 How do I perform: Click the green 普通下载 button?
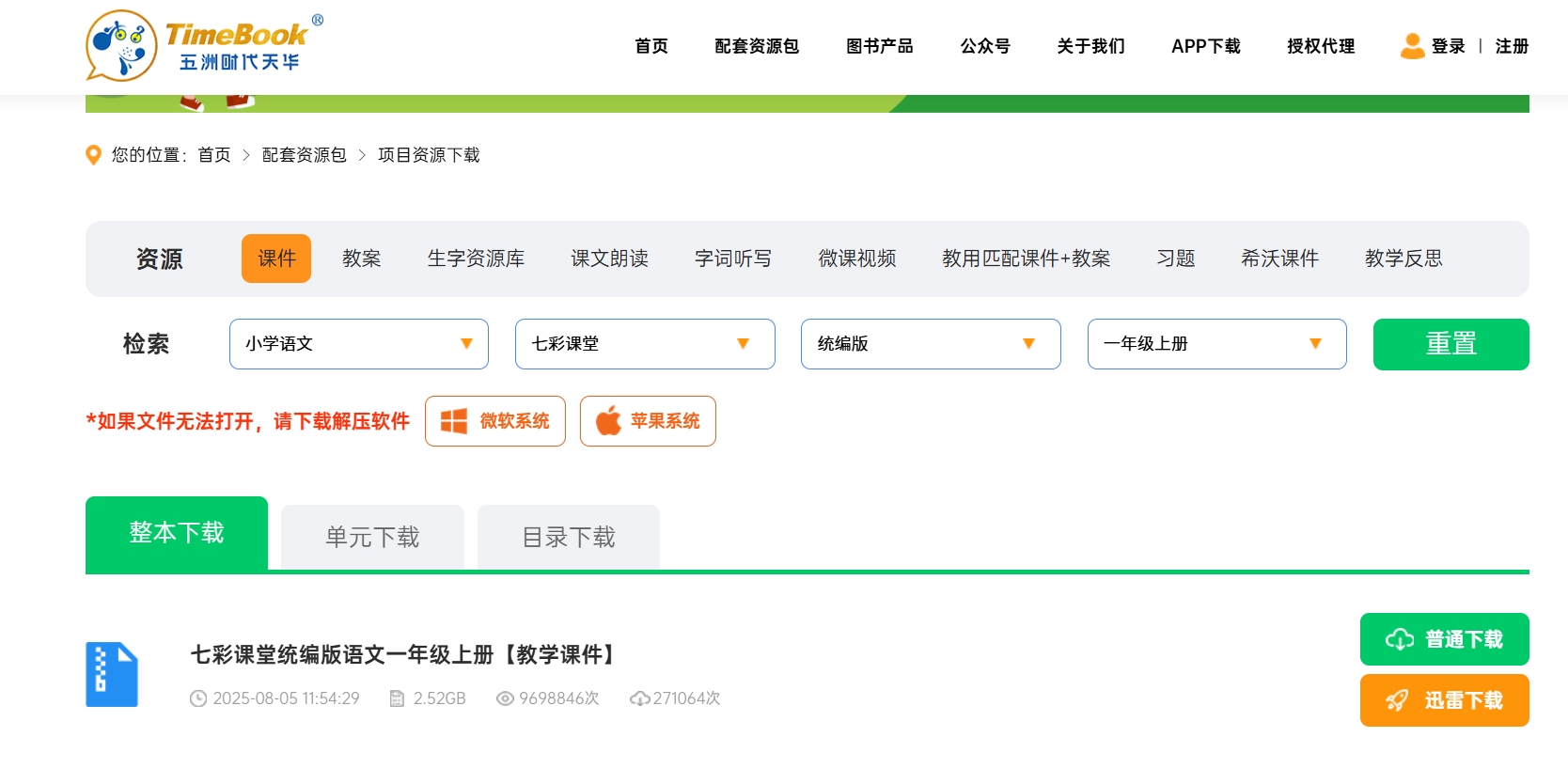[1445, 639]
